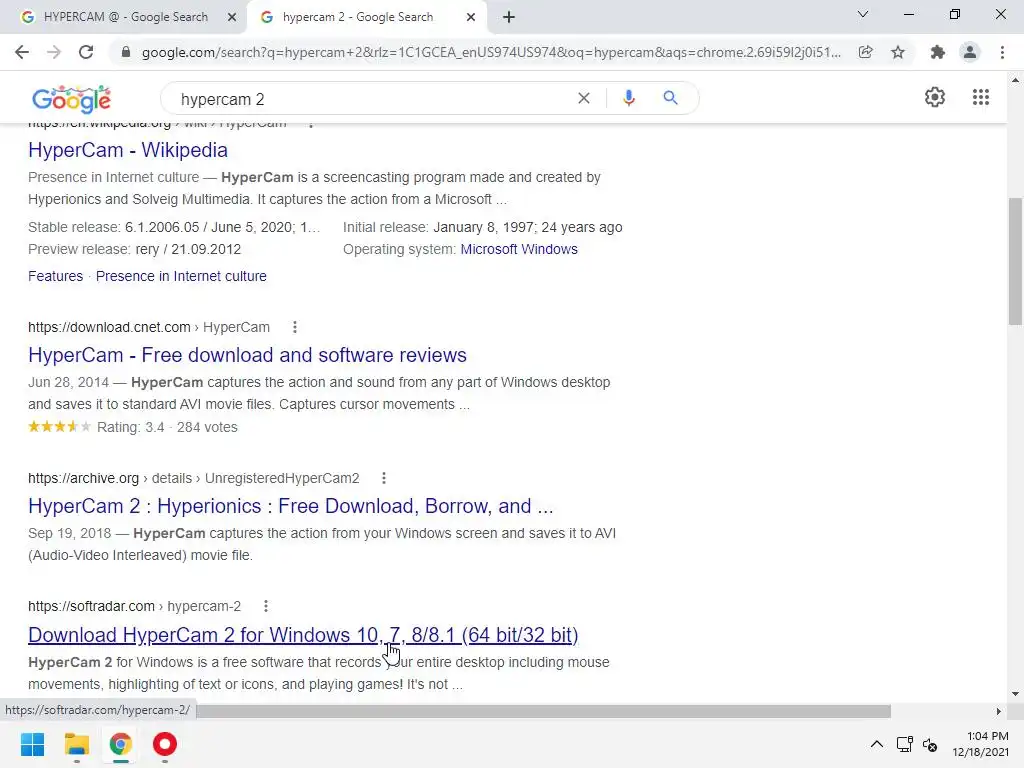Open the tab search chevron
The width and height of the screenshot is (1024, 768).
[x=863, y=14]
